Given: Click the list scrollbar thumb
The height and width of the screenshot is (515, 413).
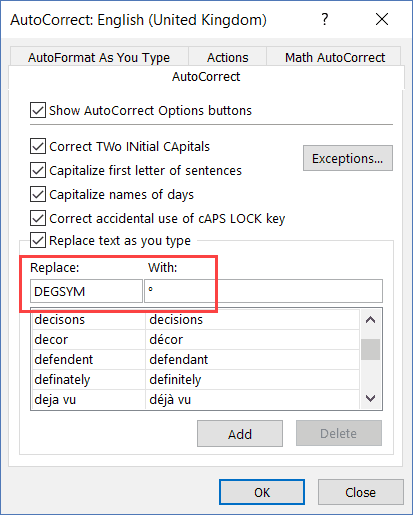Looking at the screenshot, I should 371,349.
